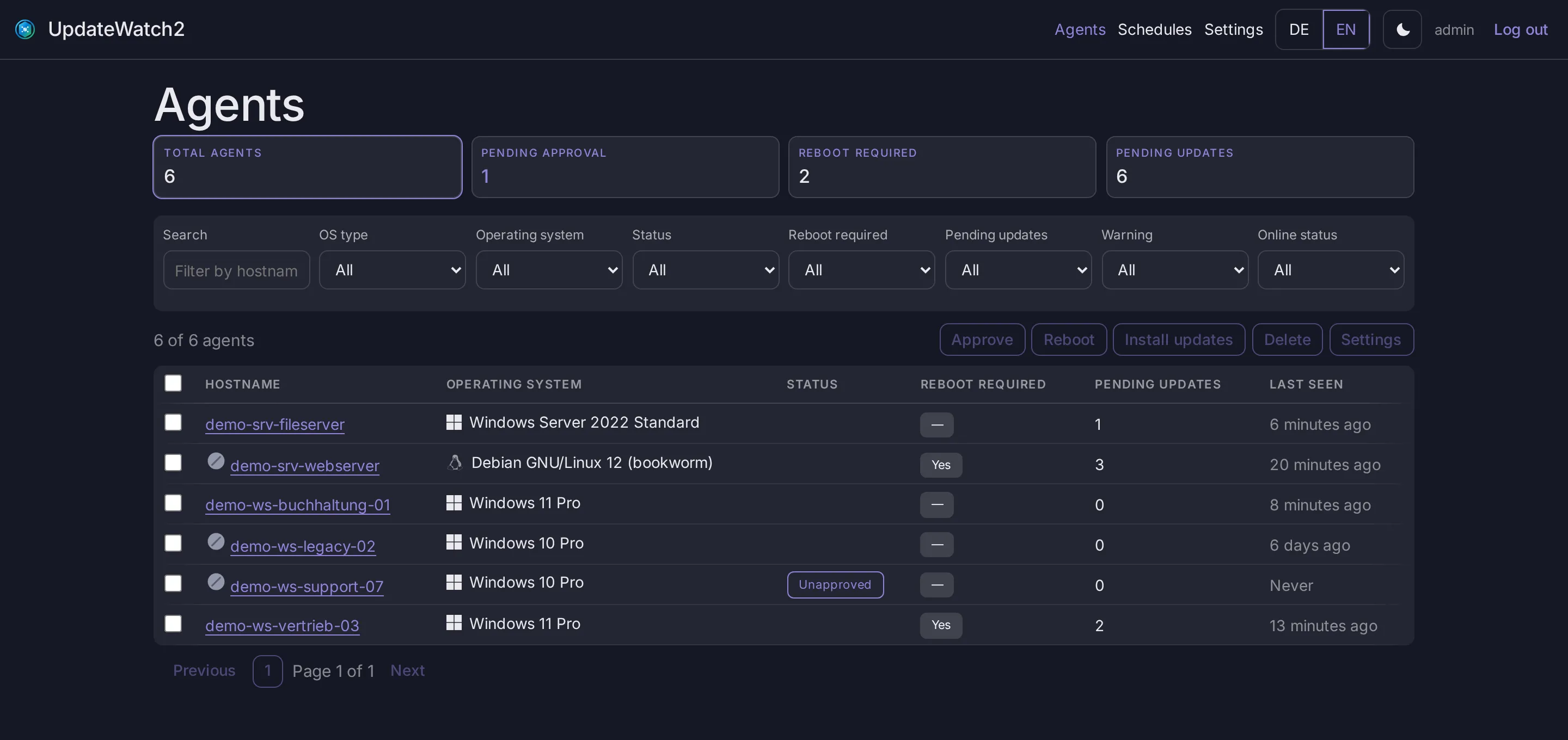Open demo-srv-webserver agent link
Screen dimensions: 1568x740
(x=305, y=466)
